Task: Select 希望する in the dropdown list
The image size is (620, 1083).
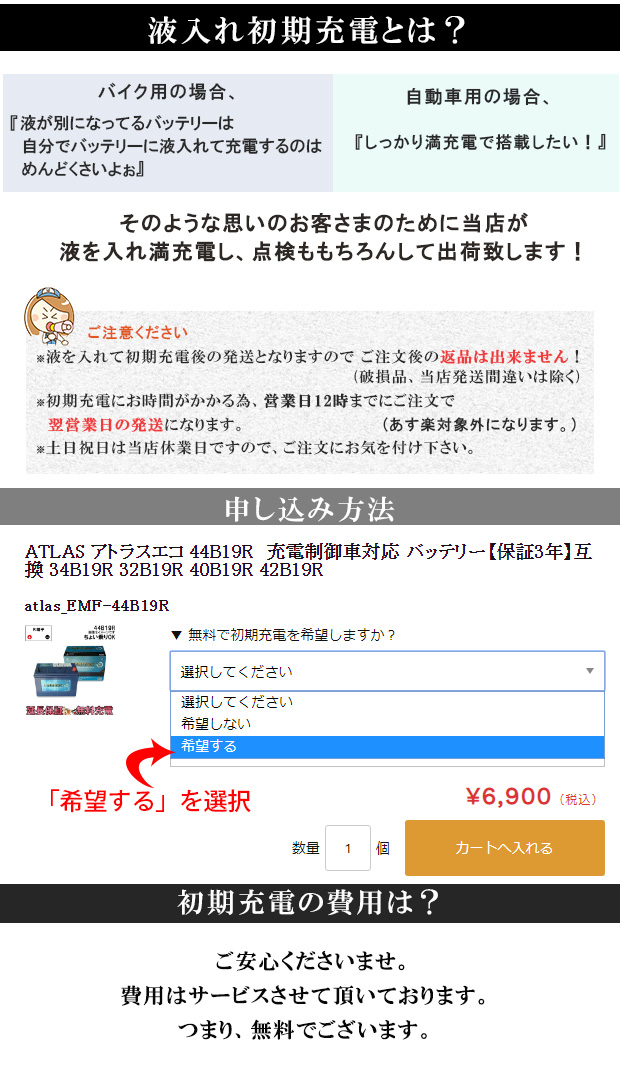Action: (387, 747)
